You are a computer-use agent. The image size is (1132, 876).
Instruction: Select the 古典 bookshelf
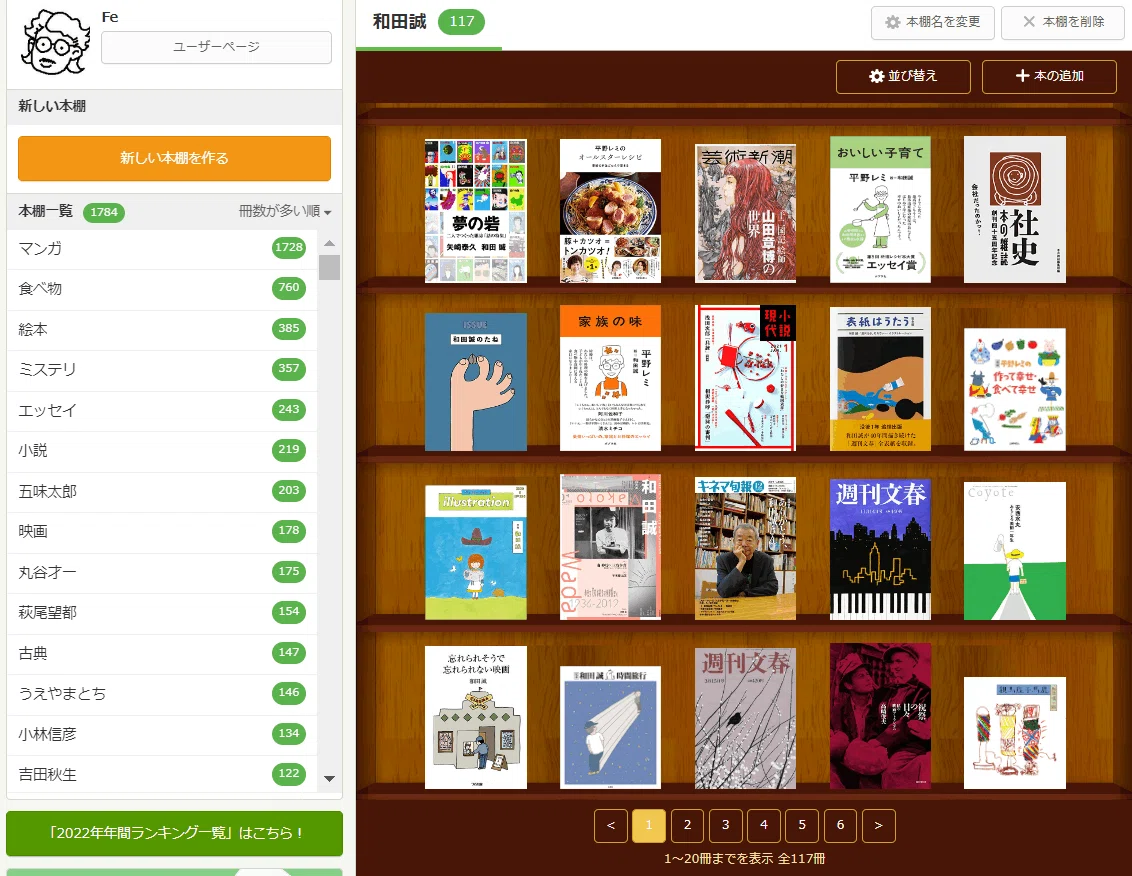tap(162, 653)
